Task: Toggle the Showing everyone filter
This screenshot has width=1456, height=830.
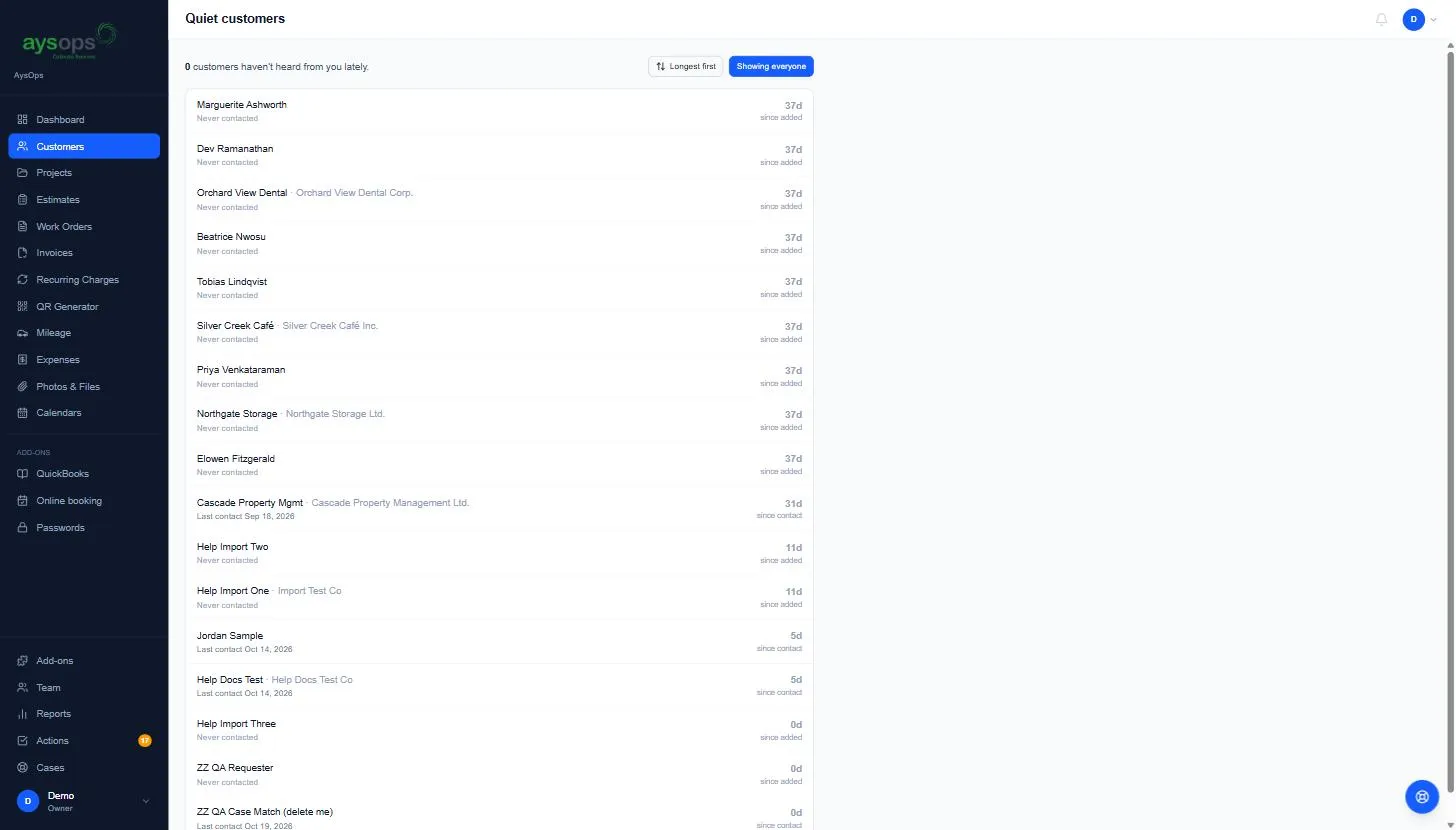Action: click(771, 66)
